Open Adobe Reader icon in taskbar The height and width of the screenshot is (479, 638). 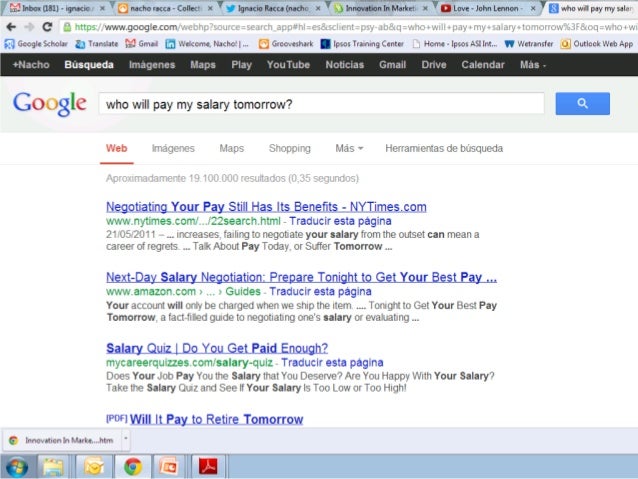(x=208, y=466)
